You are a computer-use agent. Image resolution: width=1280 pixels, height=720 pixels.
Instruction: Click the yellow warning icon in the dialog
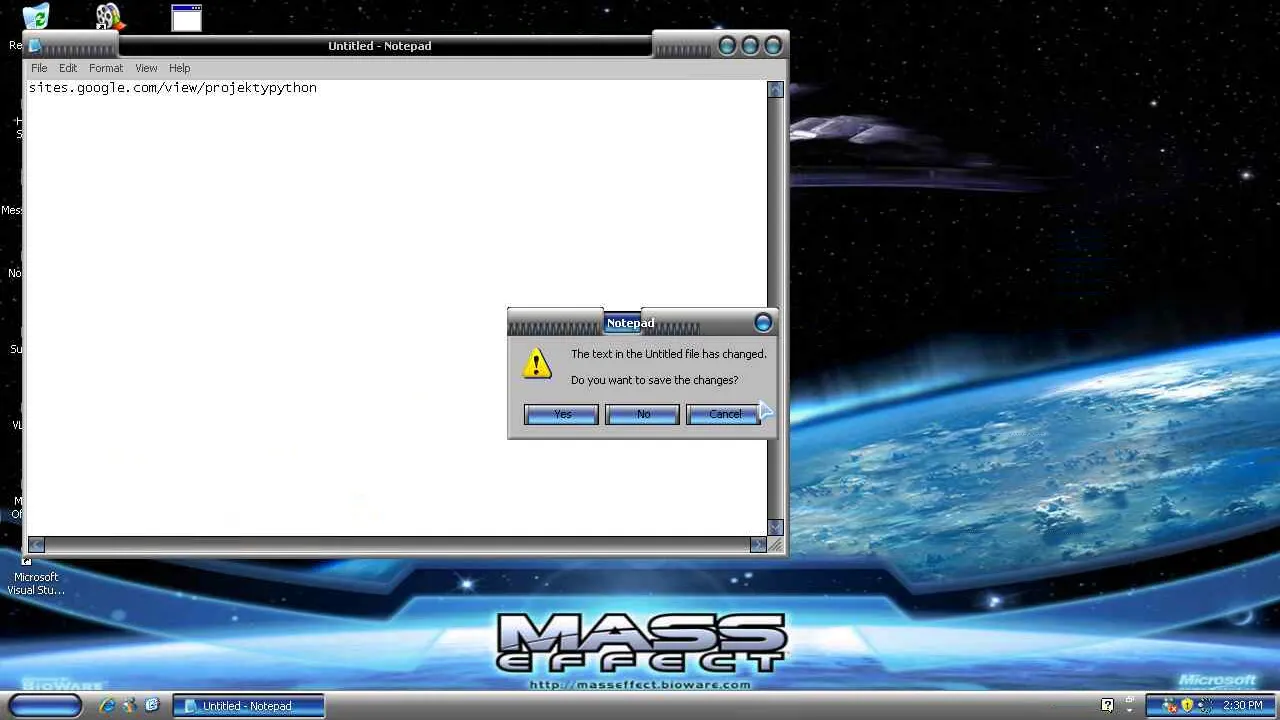click(x=537, y=364)
